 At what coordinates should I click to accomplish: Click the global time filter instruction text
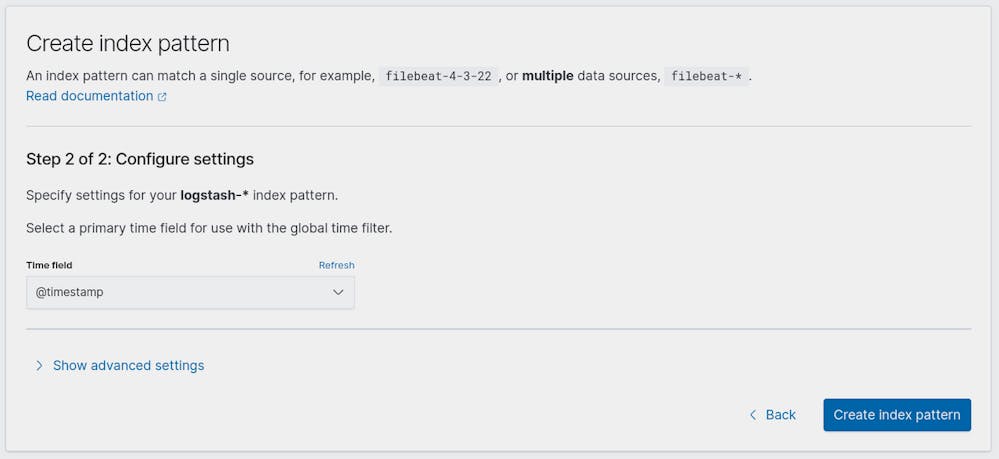tap(209, 228)
